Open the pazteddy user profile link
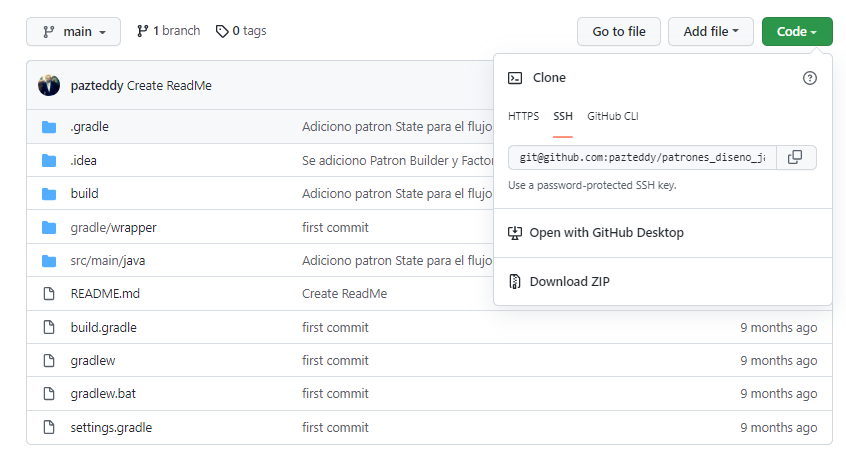Viewport: 846px width, 451px height. click(97, 86)
